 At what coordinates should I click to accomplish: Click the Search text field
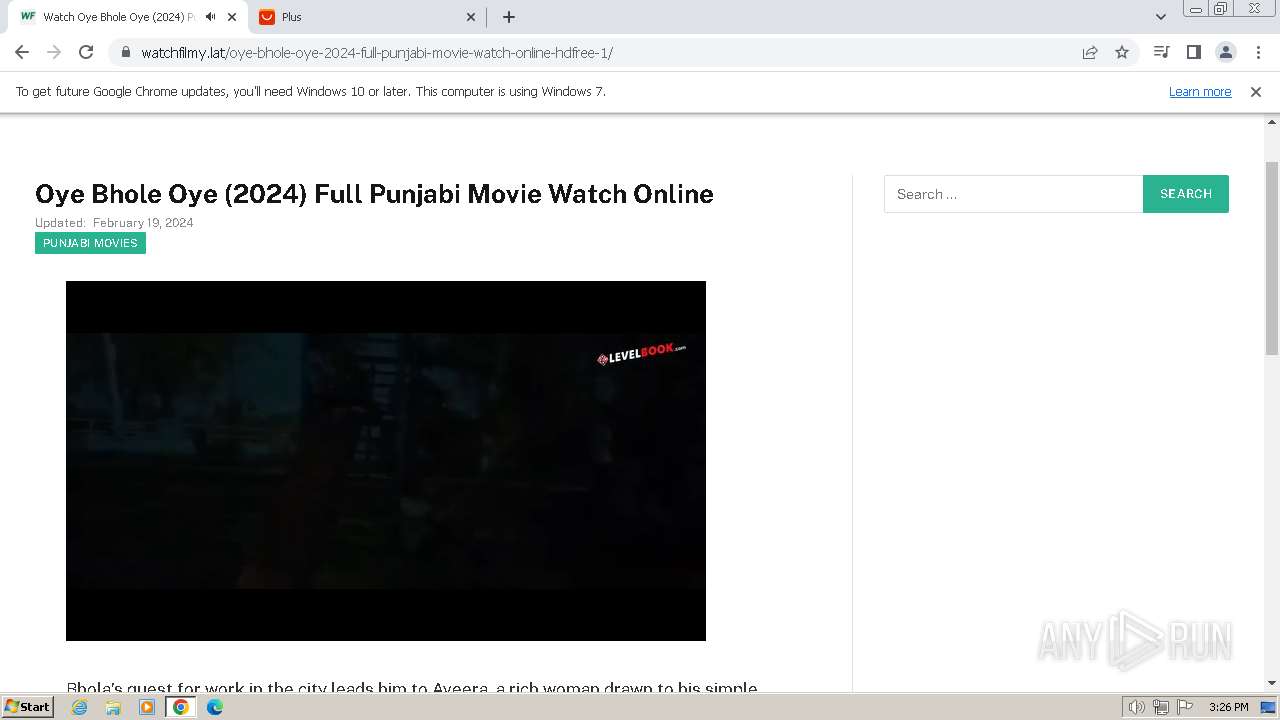1013,194
